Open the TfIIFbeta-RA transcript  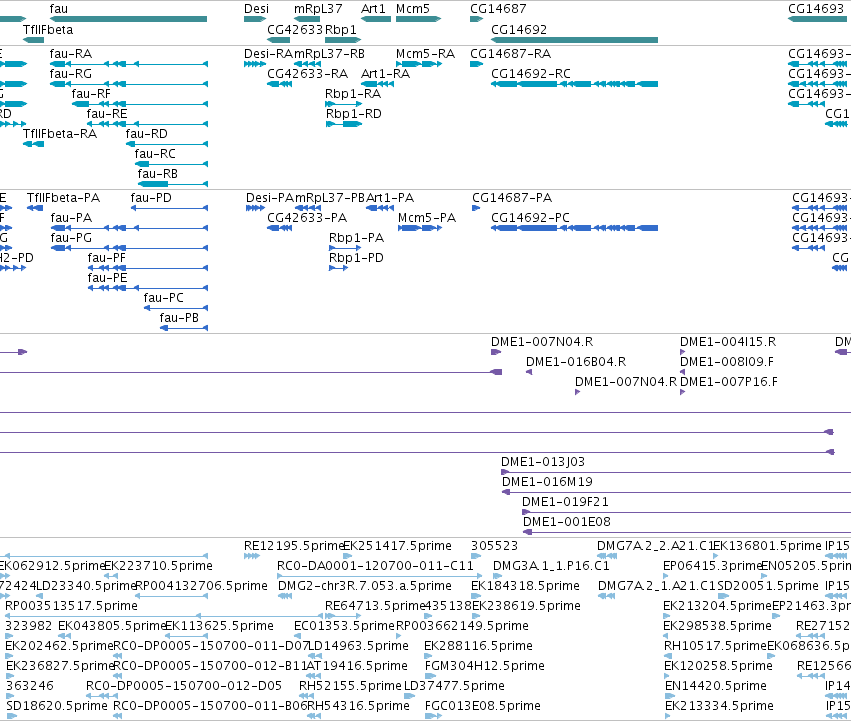click(60, 134)
